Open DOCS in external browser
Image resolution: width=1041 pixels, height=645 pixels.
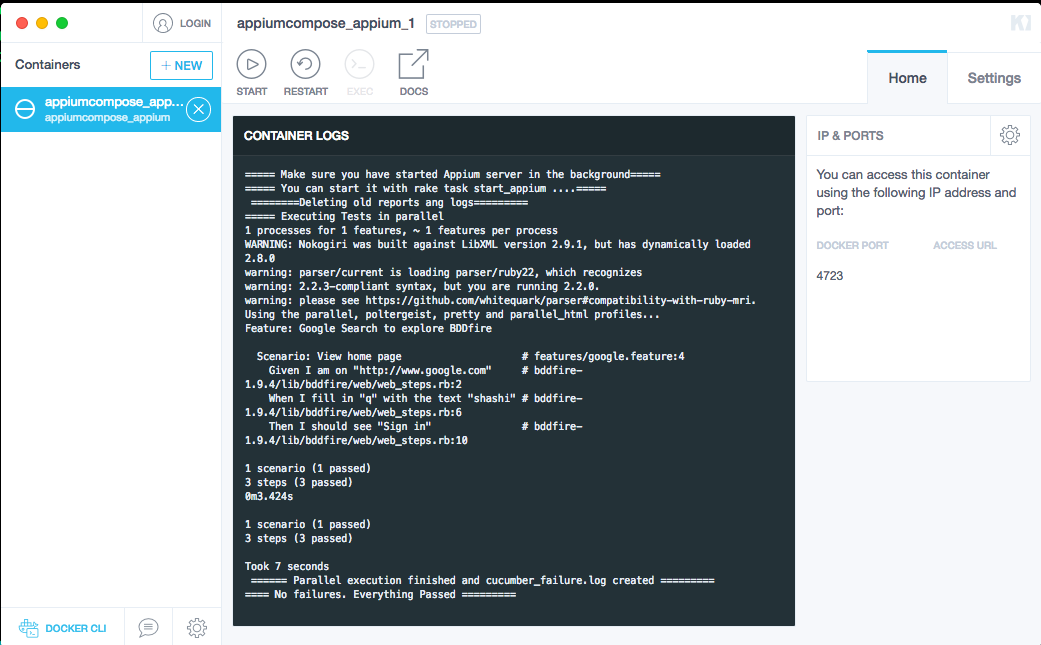coord(413,65)
